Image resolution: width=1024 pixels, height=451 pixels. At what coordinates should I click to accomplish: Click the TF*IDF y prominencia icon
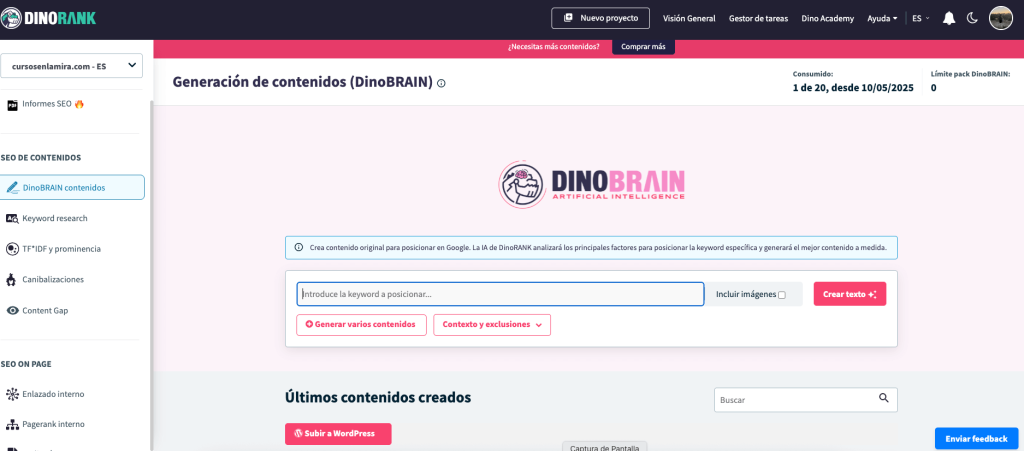coord(12,249)
